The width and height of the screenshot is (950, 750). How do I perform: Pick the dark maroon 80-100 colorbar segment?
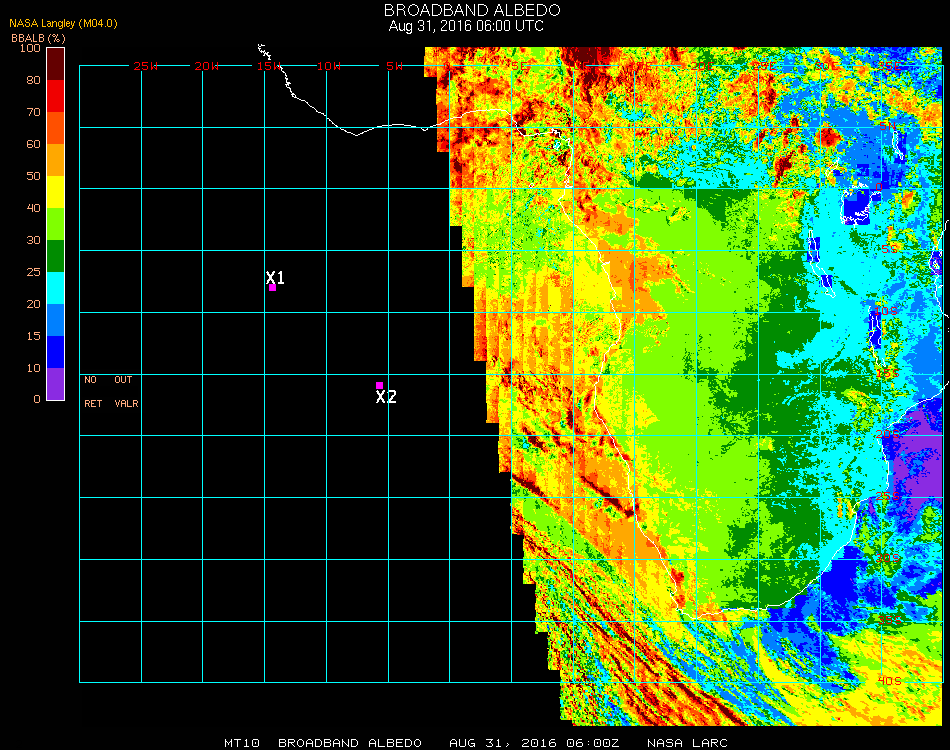coord(55,63)
